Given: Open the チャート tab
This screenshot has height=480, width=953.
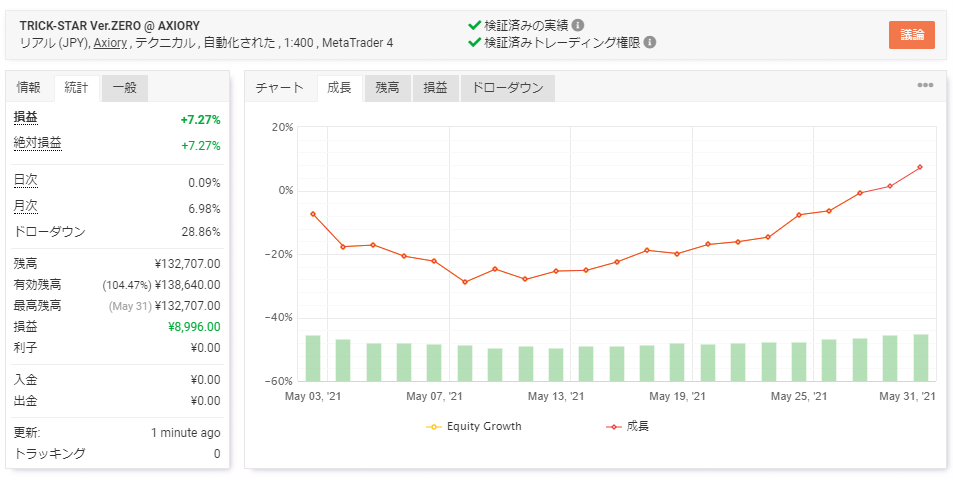Looking at the screenshot, I should coord(280,88).
